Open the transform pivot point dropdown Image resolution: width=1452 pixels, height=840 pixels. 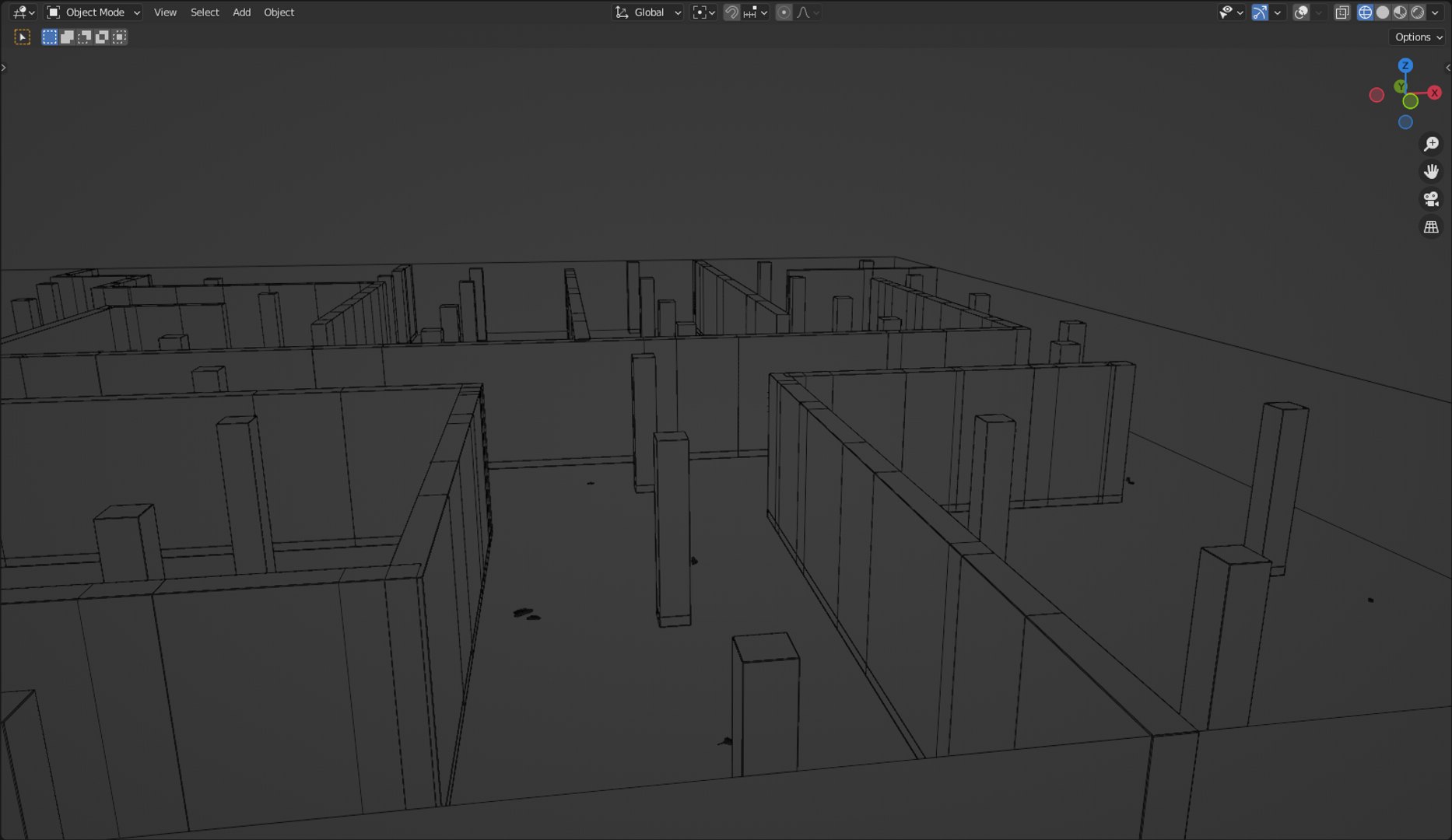pyautogui.click(x=704, y=12)
